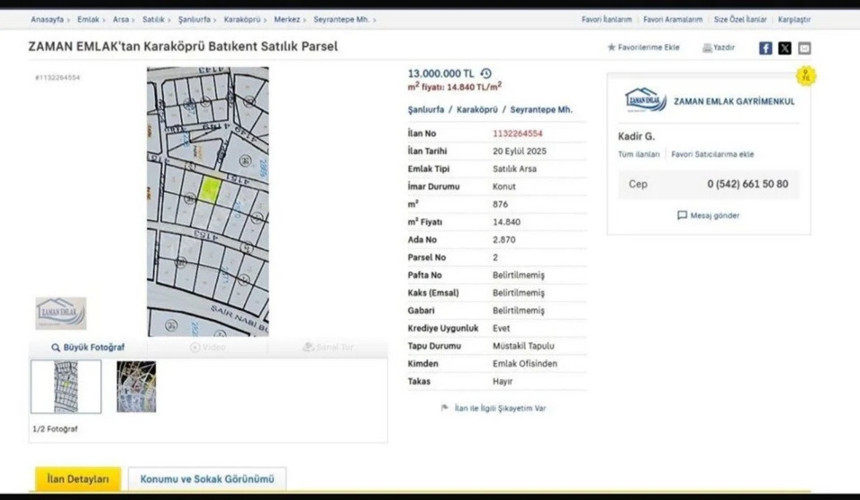Click magnifier icon for Büyük Fotoğraf

55,348
